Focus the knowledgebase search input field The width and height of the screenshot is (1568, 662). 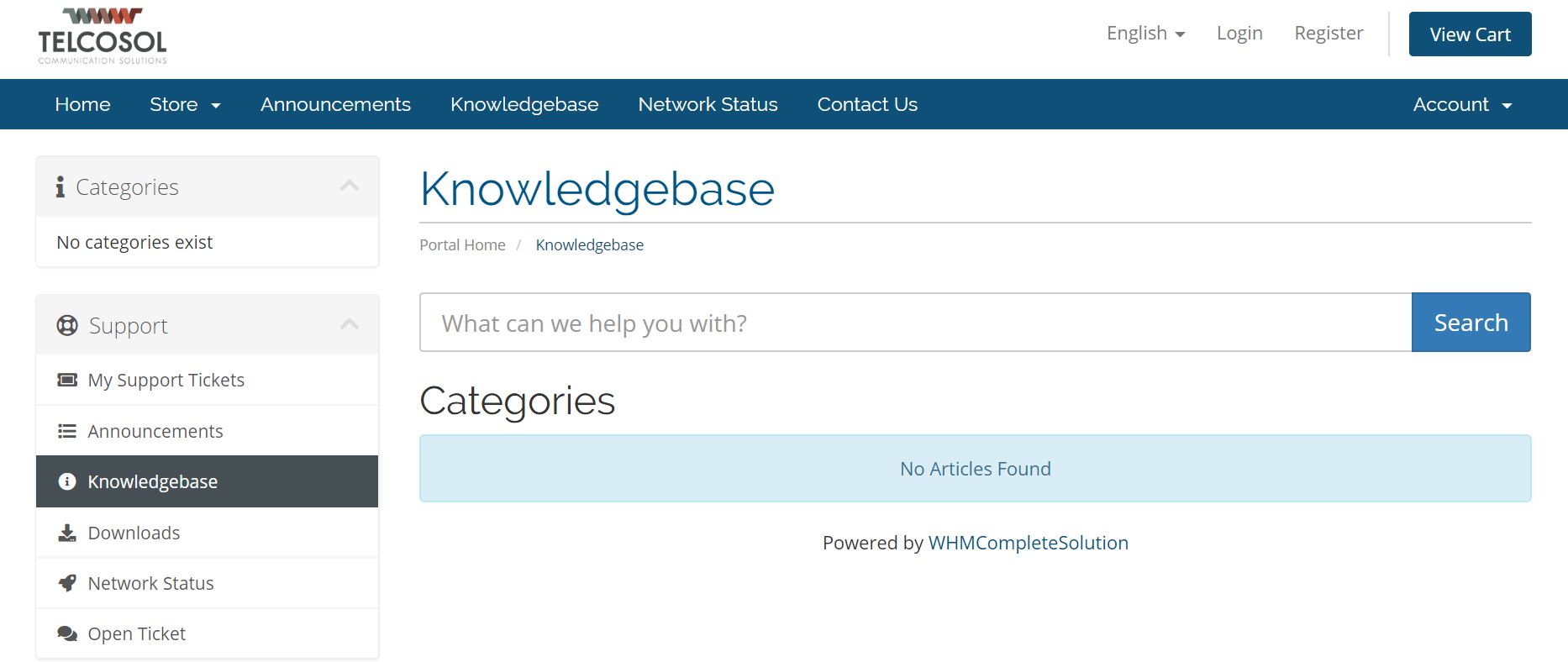[916, 323]
